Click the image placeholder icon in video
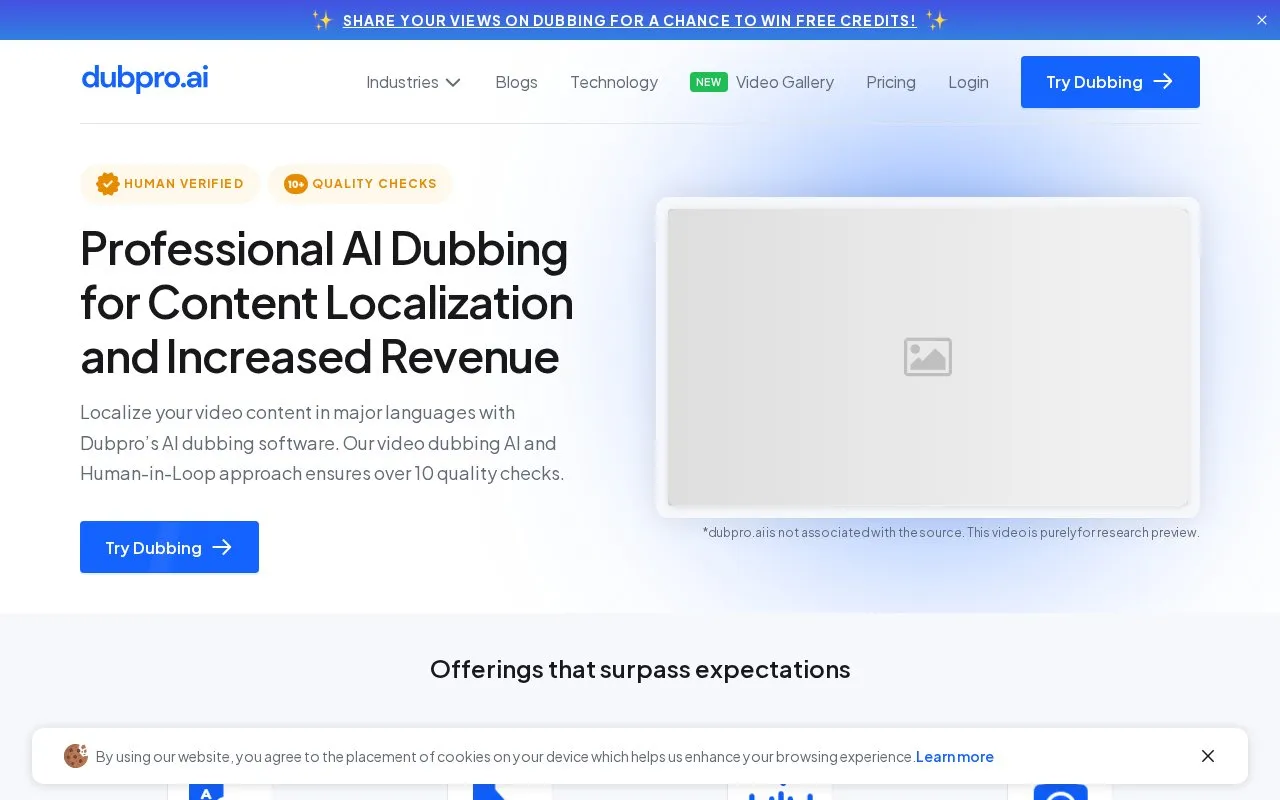This screenshot has width=1280, height=800. (928, 357)
